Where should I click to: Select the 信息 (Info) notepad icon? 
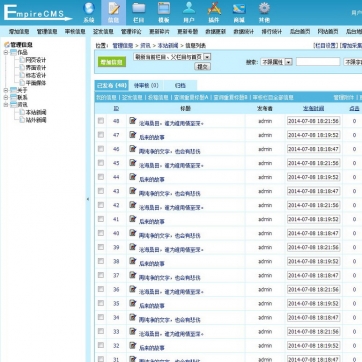(x=114, y=9)
